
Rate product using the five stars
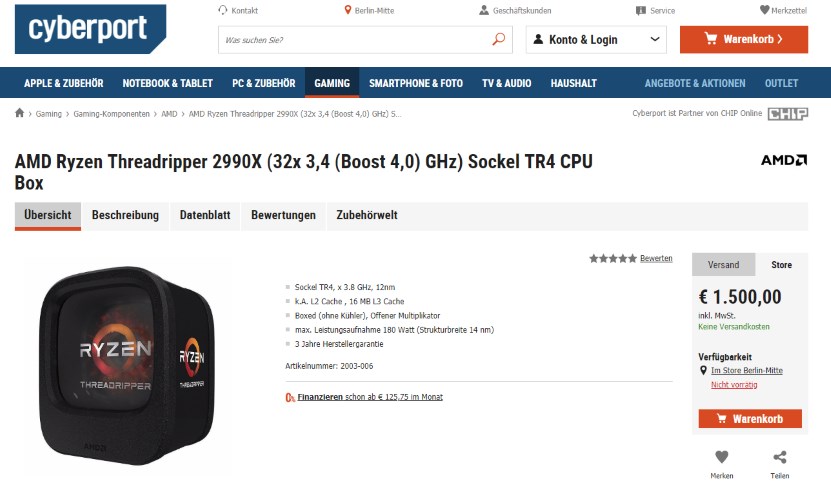point(613,258)
